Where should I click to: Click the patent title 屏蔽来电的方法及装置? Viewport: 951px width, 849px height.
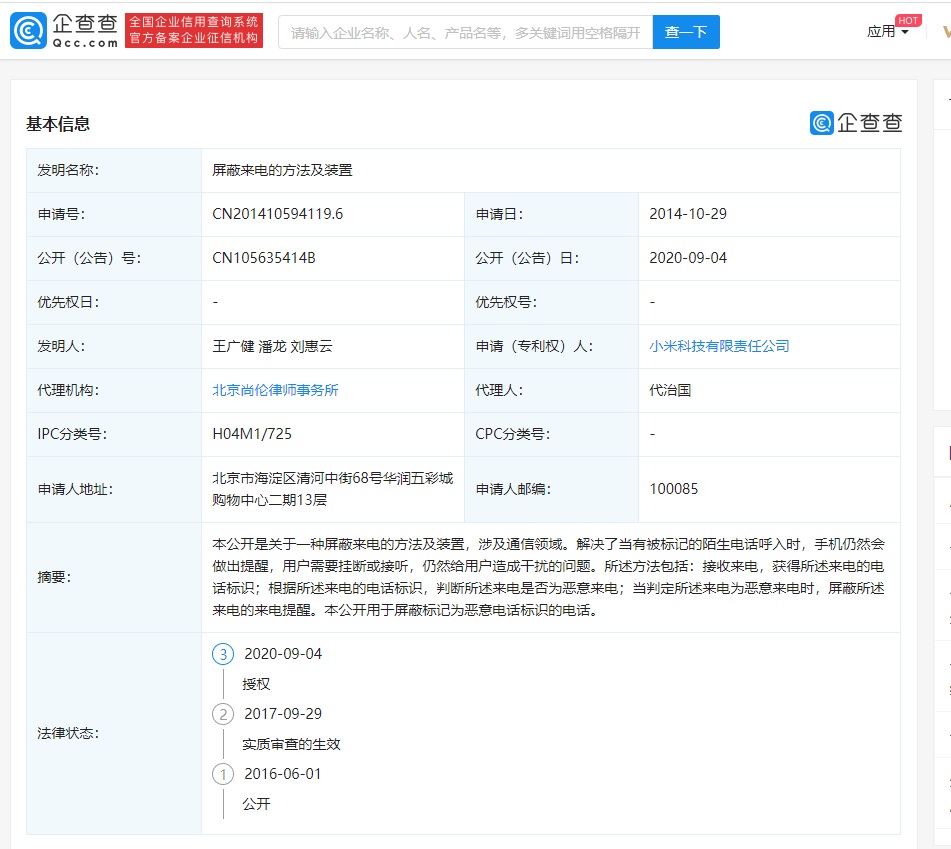tap(282, 170)
